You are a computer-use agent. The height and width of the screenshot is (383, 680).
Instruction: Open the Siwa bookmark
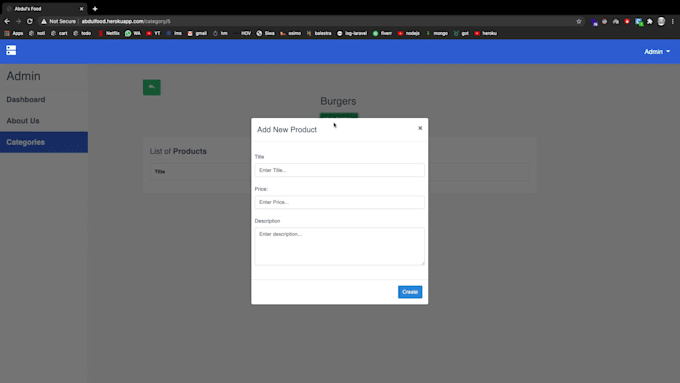tap(265, 33)
